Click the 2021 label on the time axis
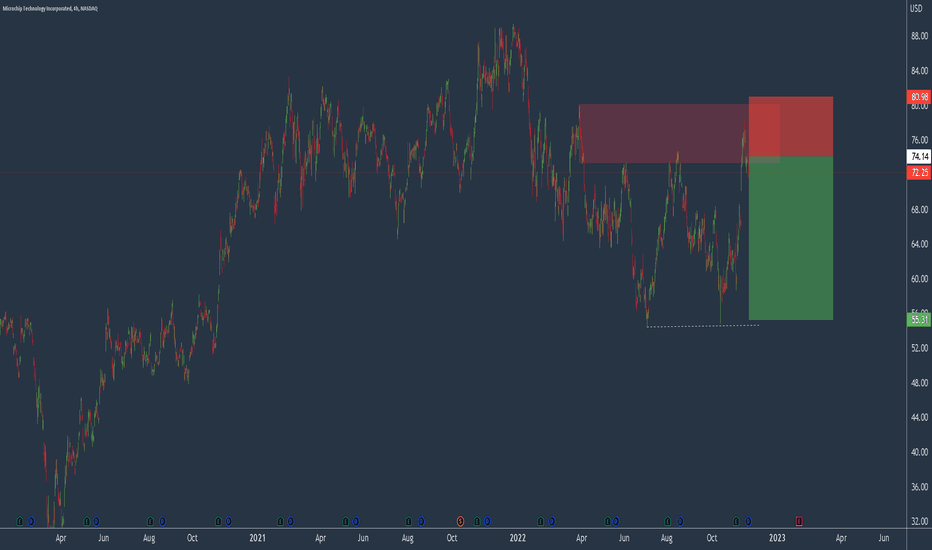Image resolution: width=932 pixels, height=550 pixels. [x=257, y=538]
